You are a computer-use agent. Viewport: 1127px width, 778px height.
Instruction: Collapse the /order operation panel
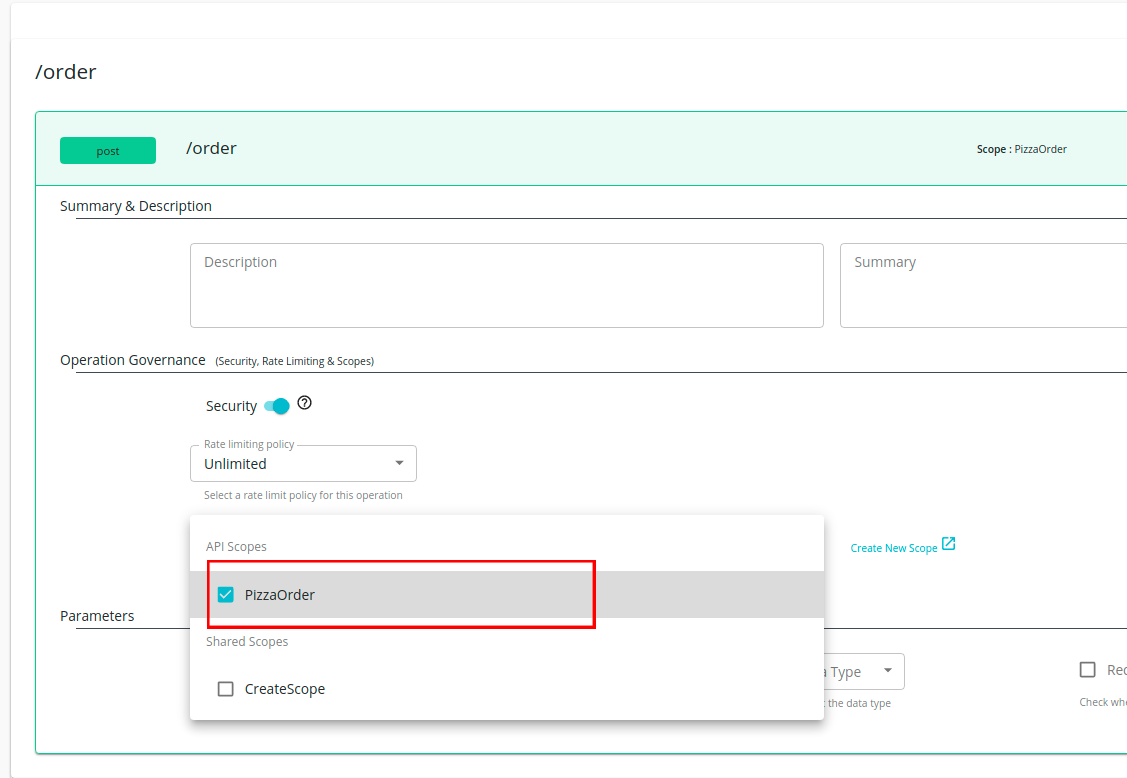pos(210,148)
